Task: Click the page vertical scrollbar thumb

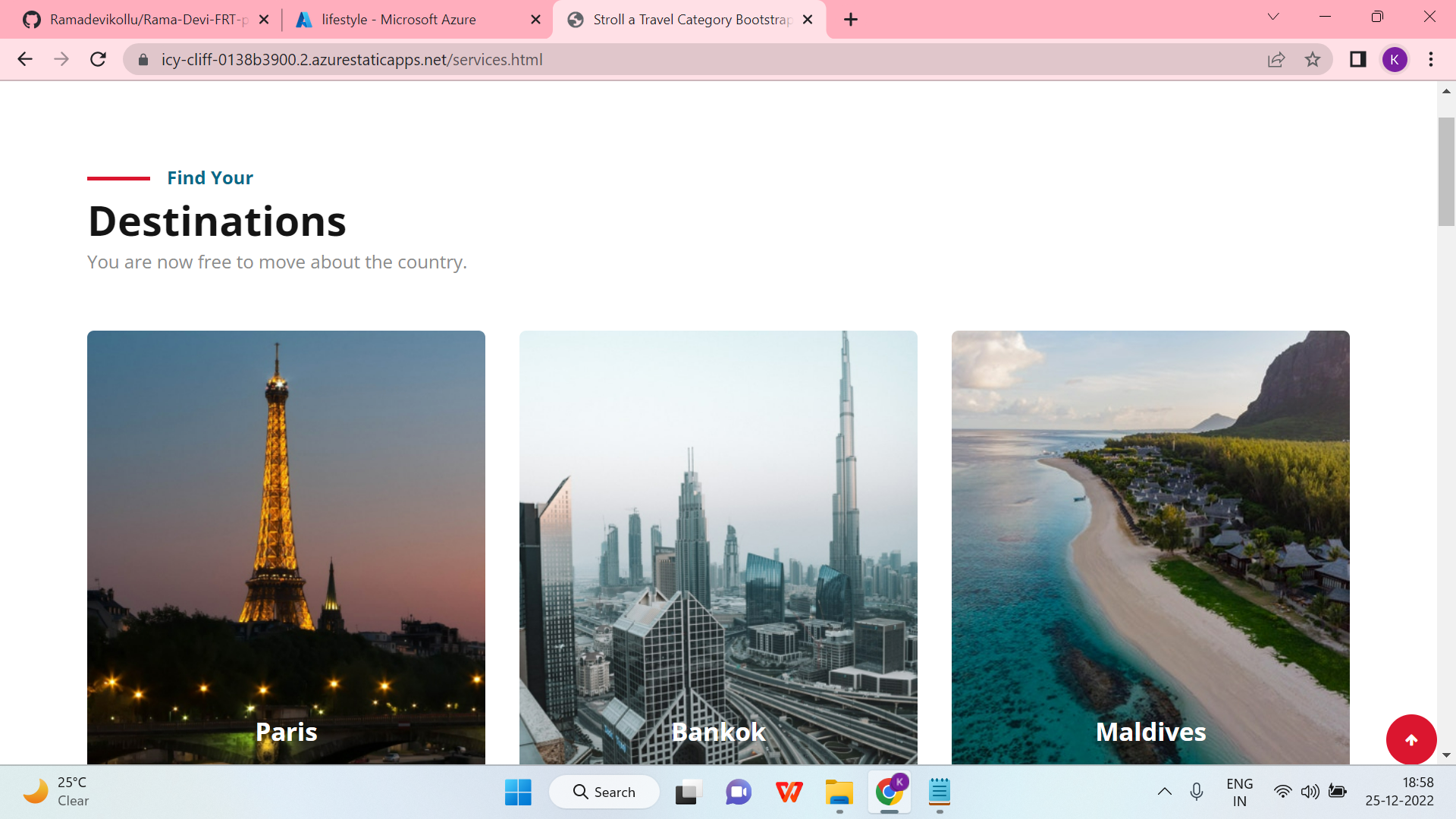Action: tap(1445, 171)
